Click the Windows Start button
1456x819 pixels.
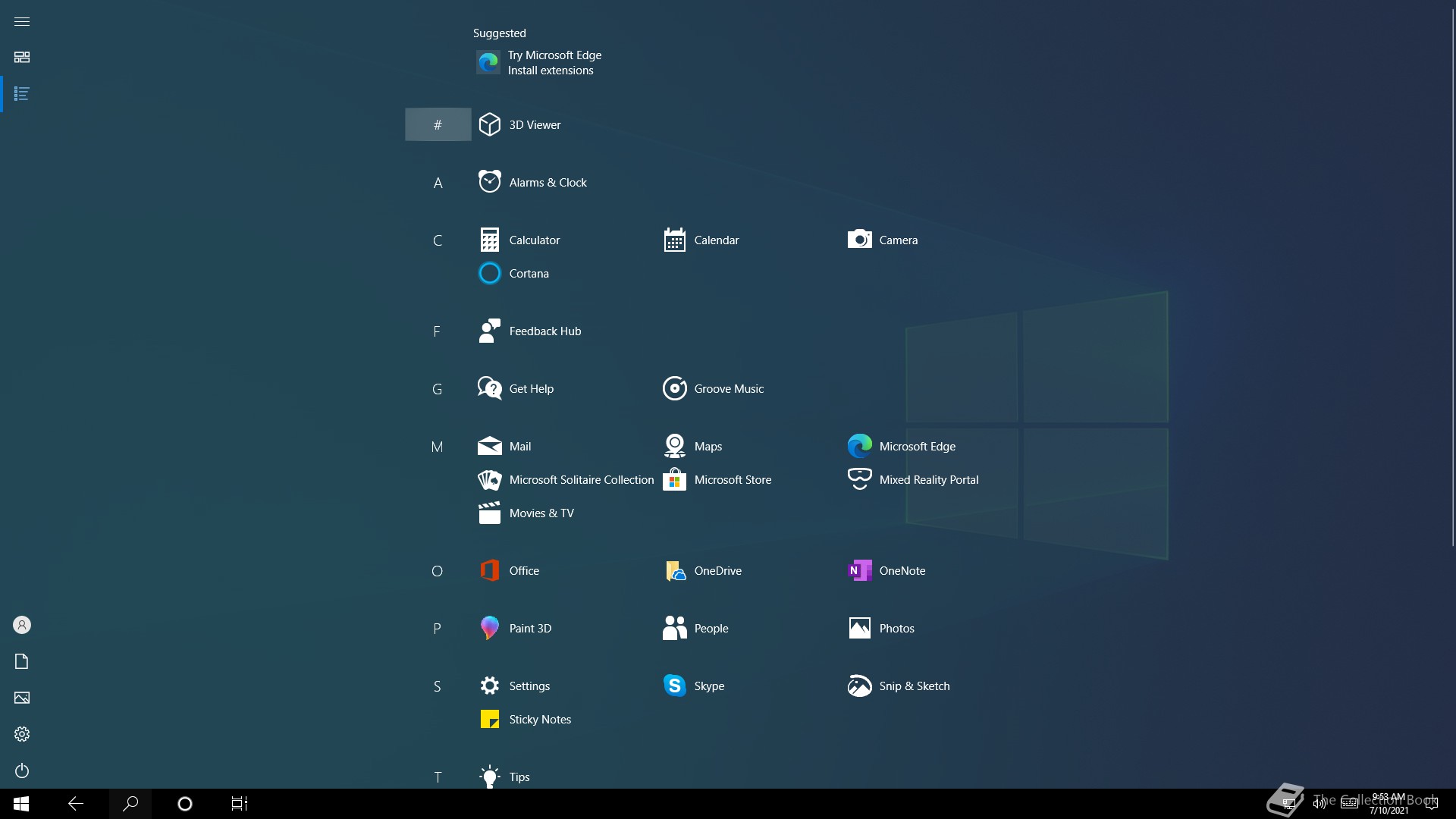point(21,804)
